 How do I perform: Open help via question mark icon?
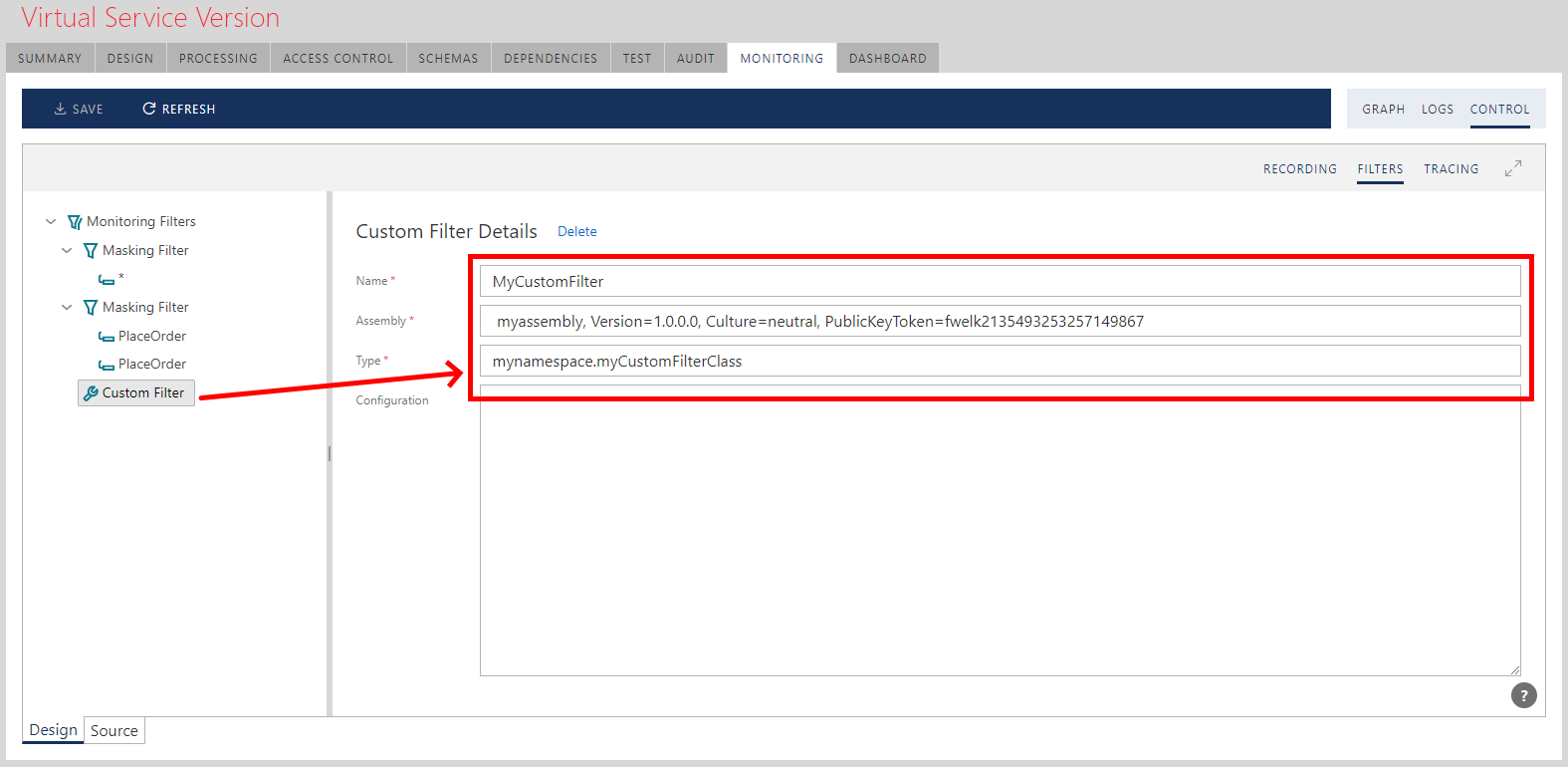click(x=1523, y=695)
